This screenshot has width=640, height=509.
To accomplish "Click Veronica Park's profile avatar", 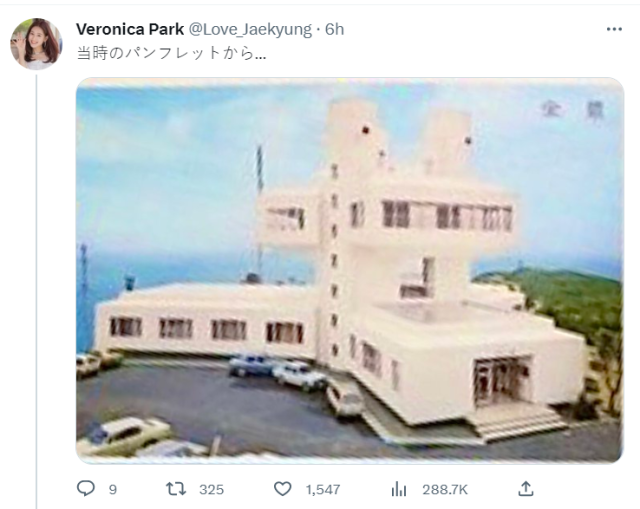I will [x=36, y=43].
